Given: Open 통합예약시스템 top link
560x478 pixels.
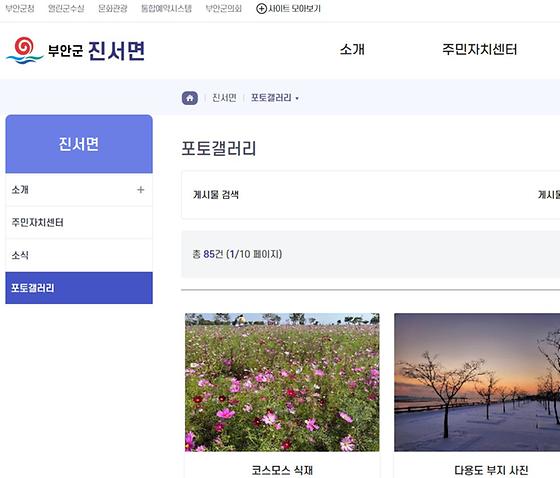Looking at the screenshot, I should (x=166, y=9).
